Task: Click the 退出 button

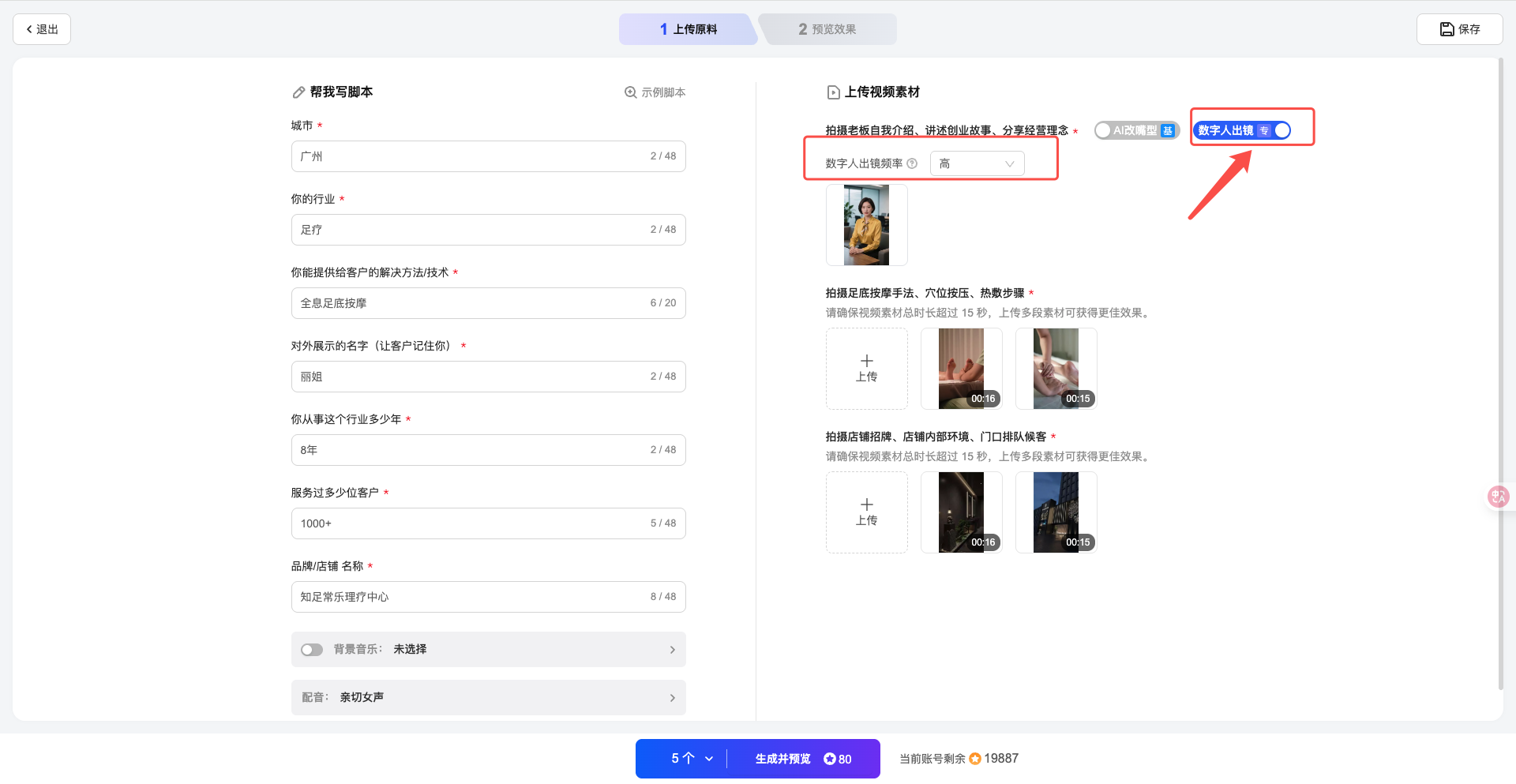Action: click(x=42, y=29)
